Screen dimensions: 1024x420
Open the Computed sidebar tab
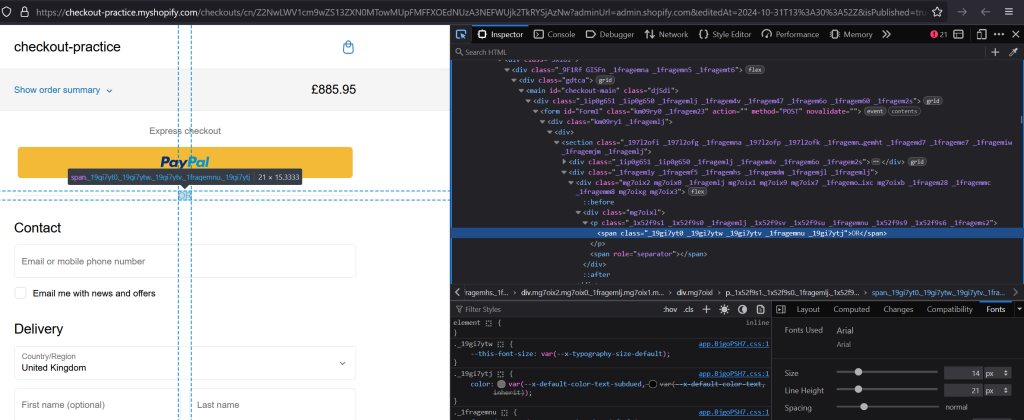click(852, 310)
